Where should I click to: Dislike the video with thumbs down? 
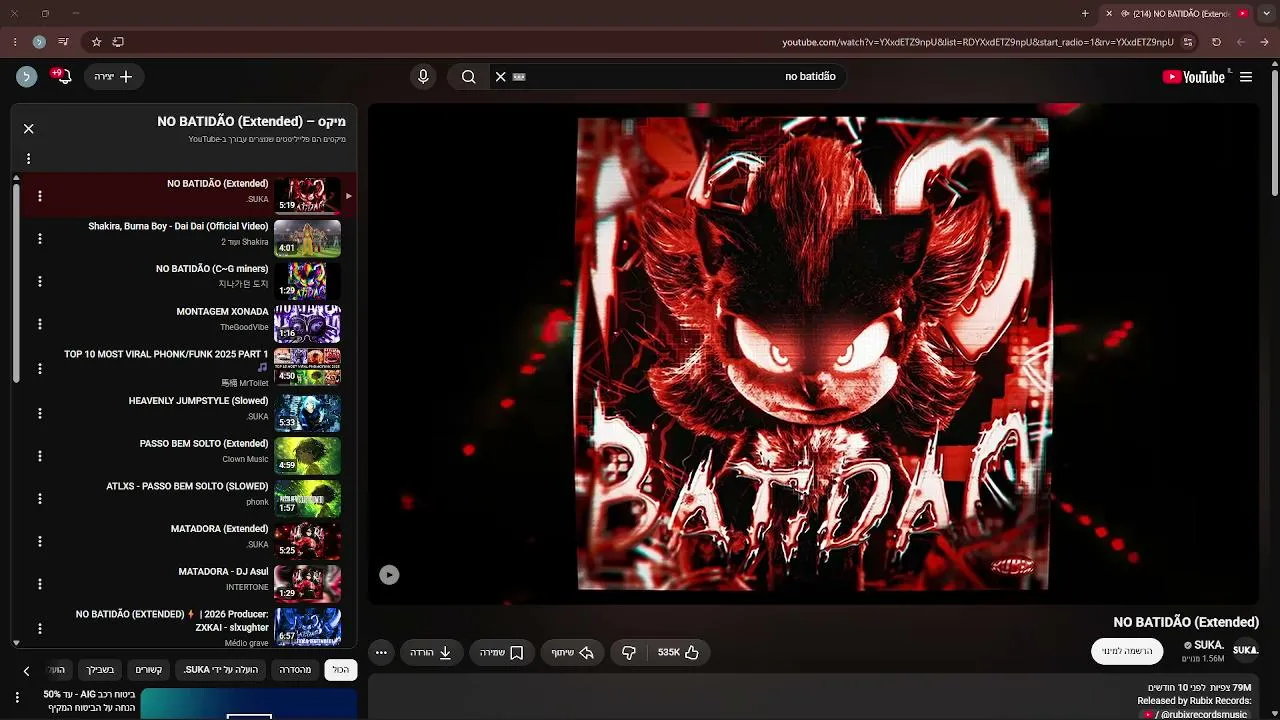coord(629,653)
